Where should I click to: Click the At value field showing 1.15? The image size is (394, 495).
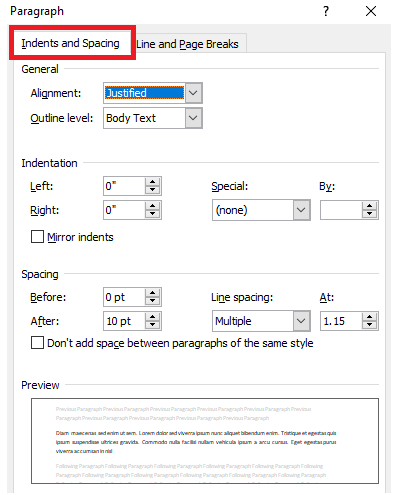tap(341, 321)
